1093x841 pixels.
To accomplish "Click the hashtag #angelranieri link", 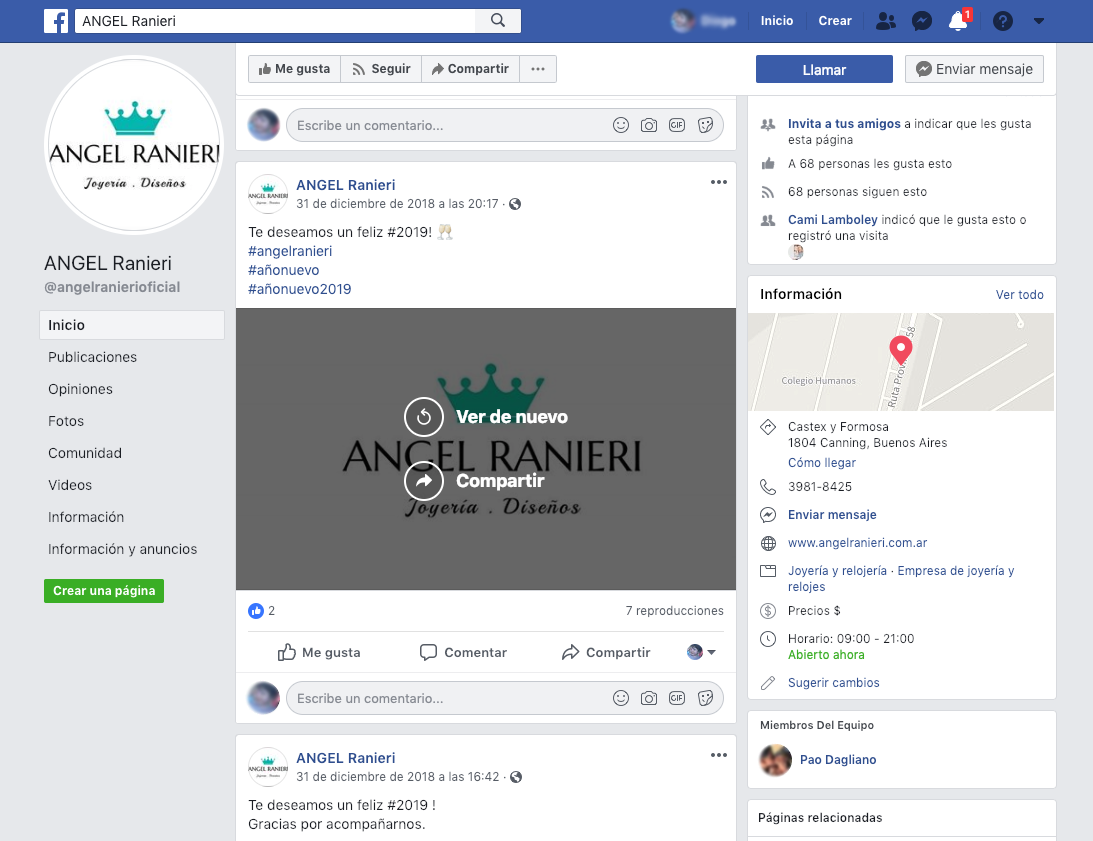I will click(x=290, y=251).
